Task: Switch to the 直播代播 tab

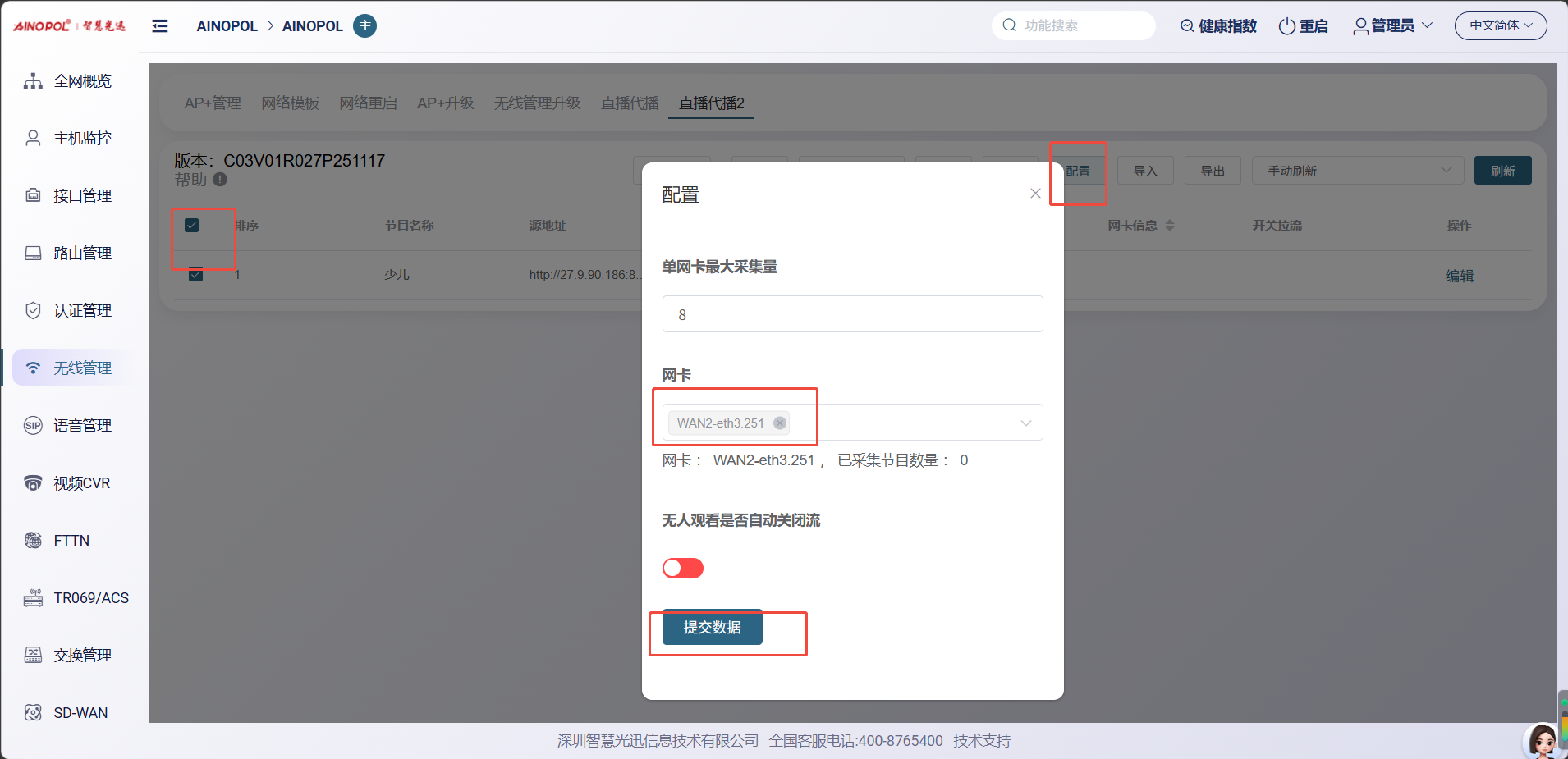Action: click(x=630, y=103)
